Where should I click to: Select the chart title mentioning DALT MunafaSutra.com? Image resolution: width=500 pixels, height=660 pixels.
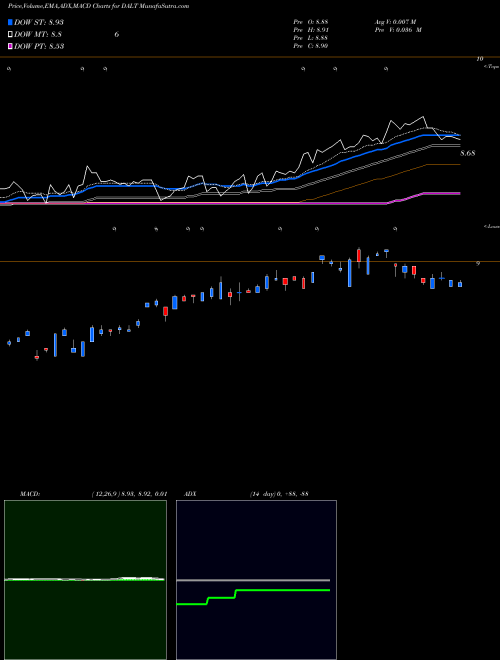tap(98, 6)
